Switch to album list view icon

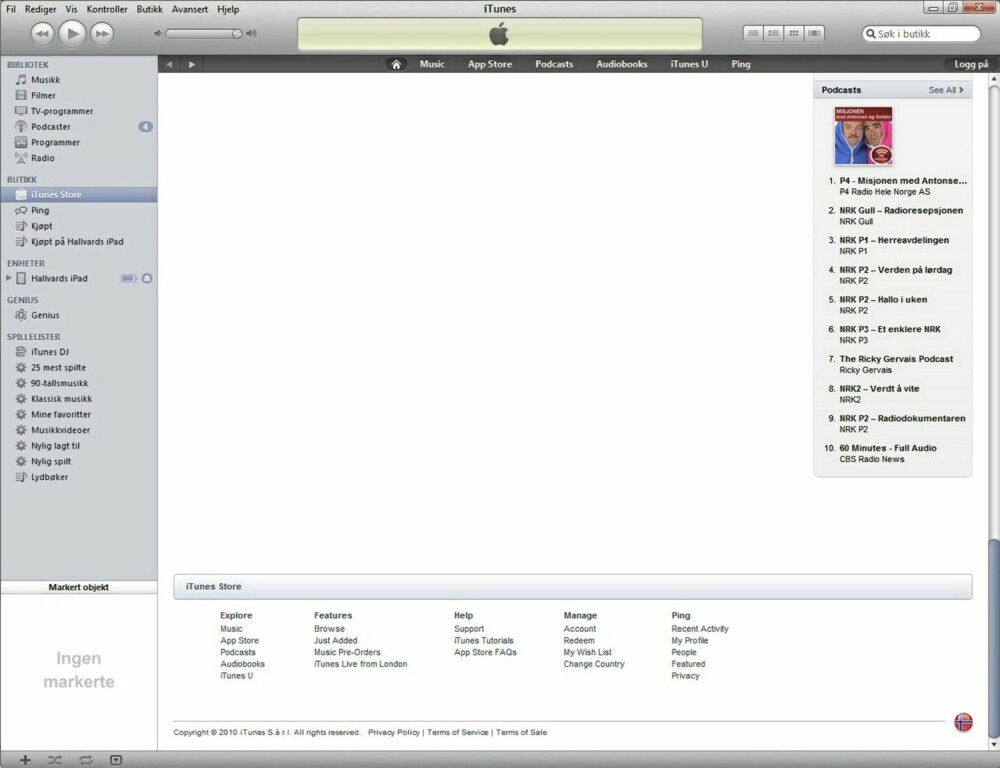click(774, 33)
